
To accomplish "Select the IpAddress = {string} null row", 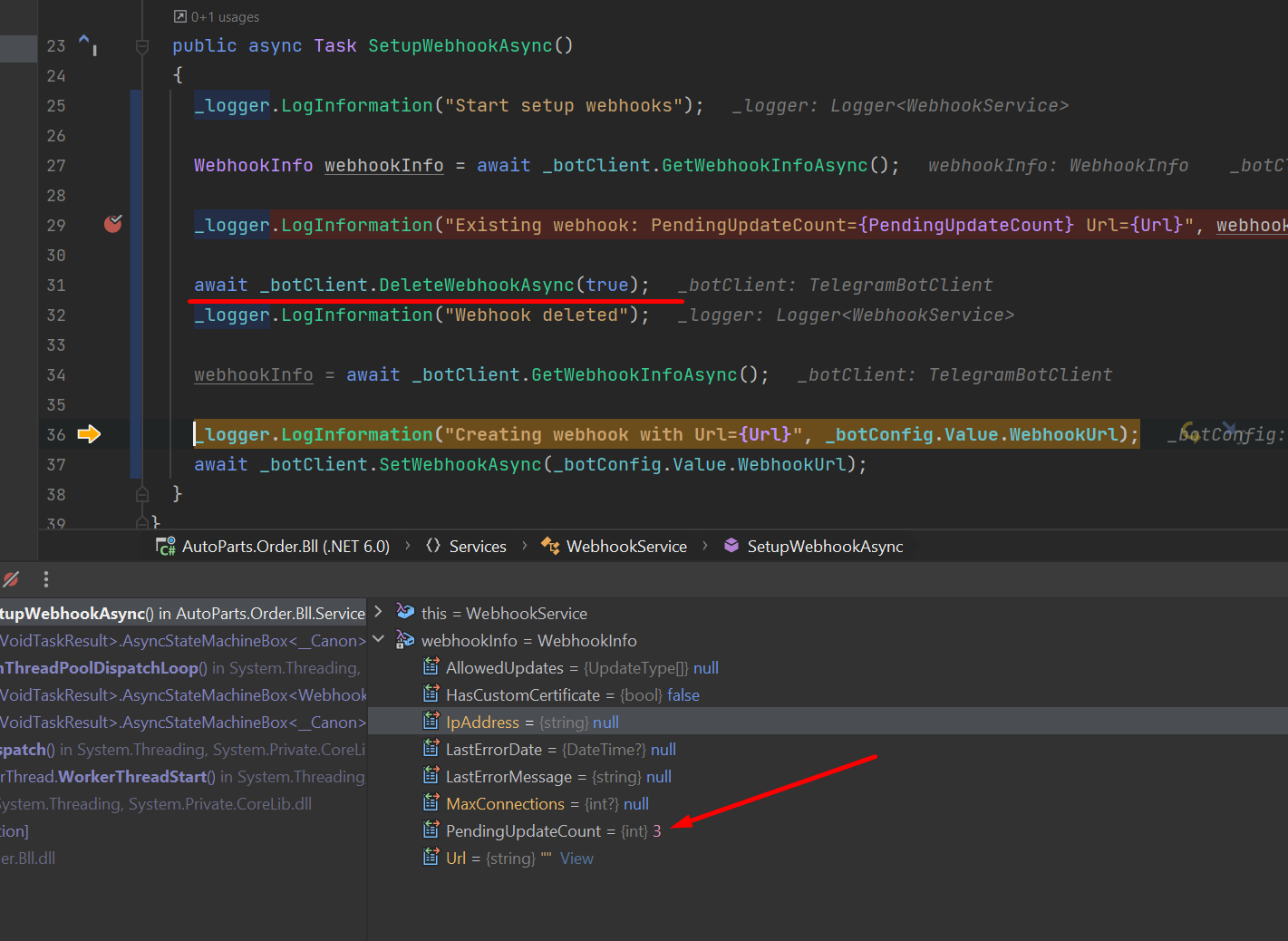I will point(828,722).
